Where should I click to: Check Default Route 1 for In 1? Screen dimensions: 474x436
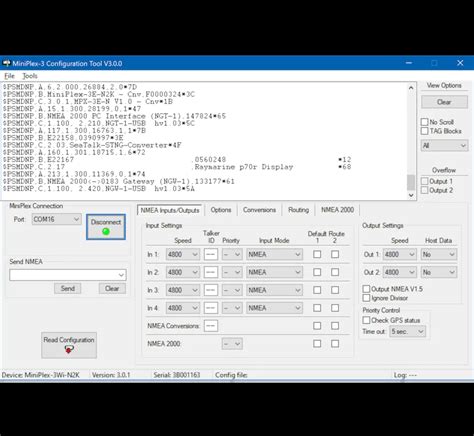coord(317,254)
